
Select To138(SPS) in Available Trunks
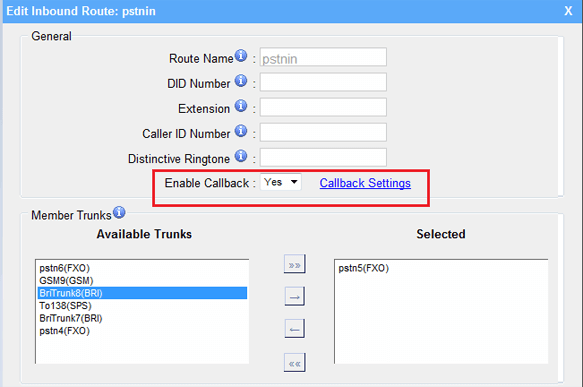coord(142,306)
